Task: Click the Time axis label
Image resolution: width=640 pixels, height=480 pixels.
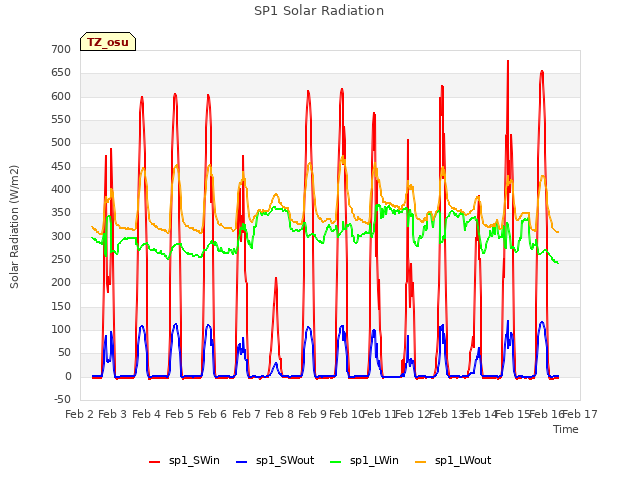Action: click(x=566, y=429)
